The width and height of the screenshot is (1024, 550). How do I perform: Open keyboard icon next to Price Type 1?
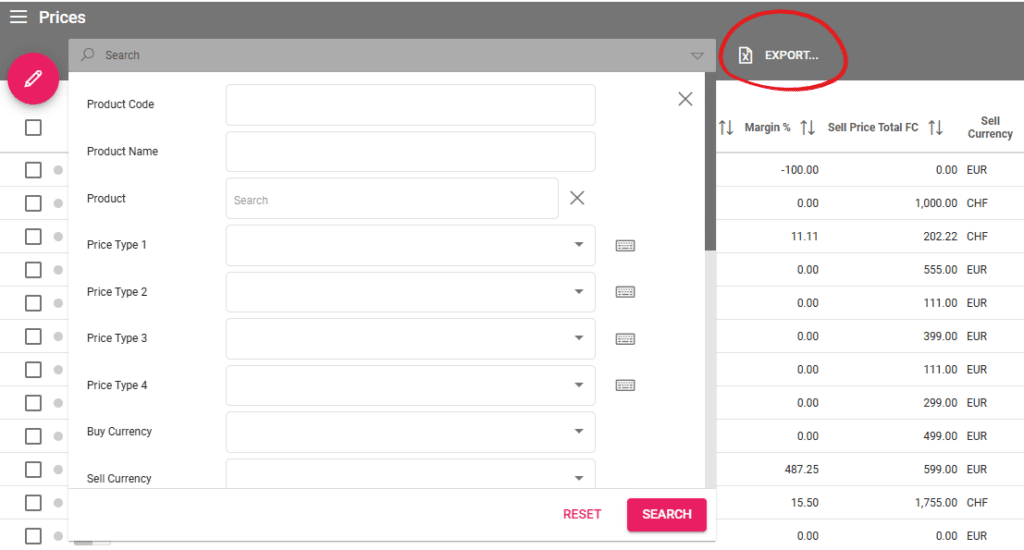tap(625, 246)
